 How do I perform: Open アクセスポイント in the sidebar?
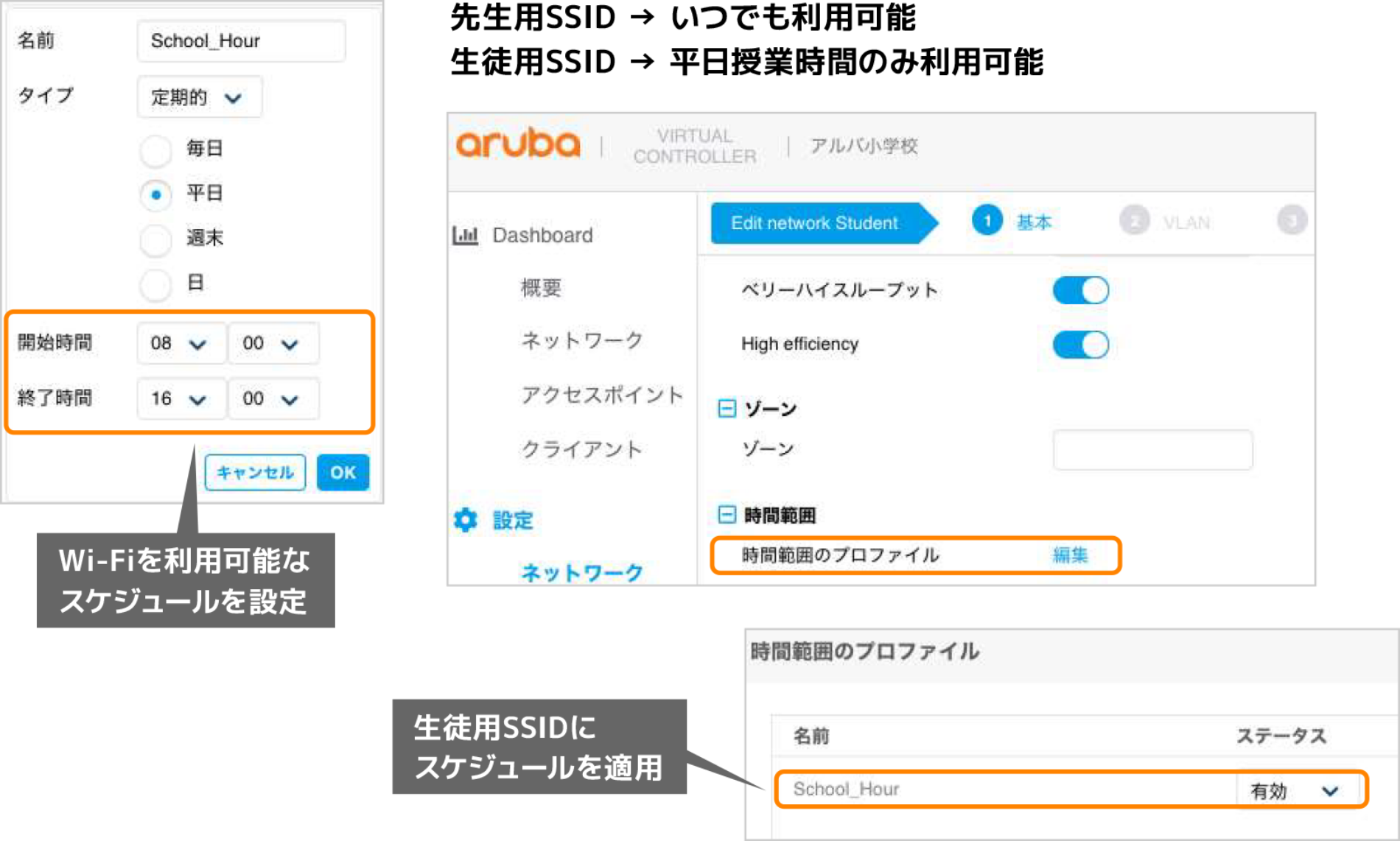pyautogui.click(x=601, y=395)
